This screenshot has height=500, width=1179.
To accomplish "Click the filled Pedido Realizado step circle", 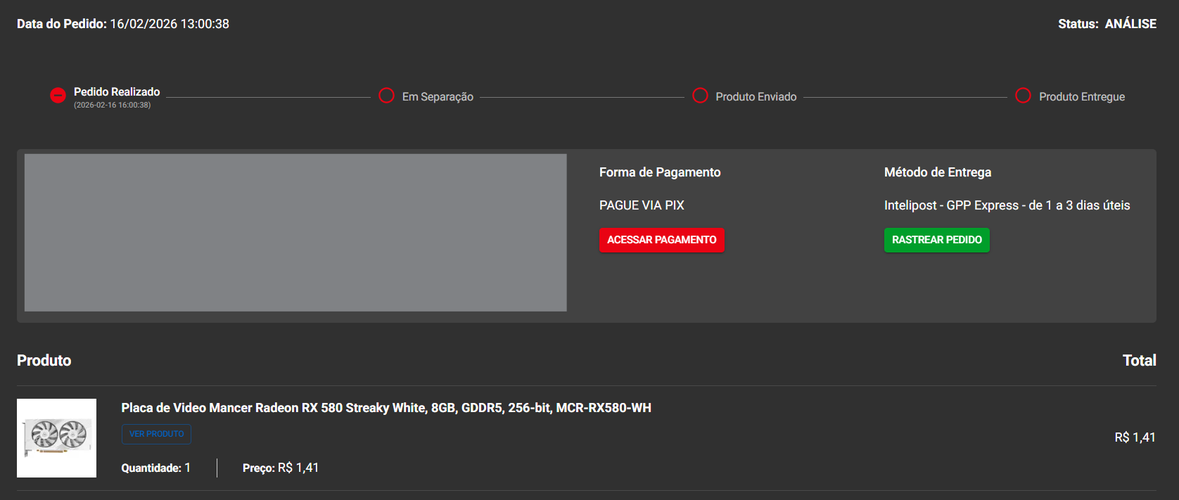I will point(58,95).
